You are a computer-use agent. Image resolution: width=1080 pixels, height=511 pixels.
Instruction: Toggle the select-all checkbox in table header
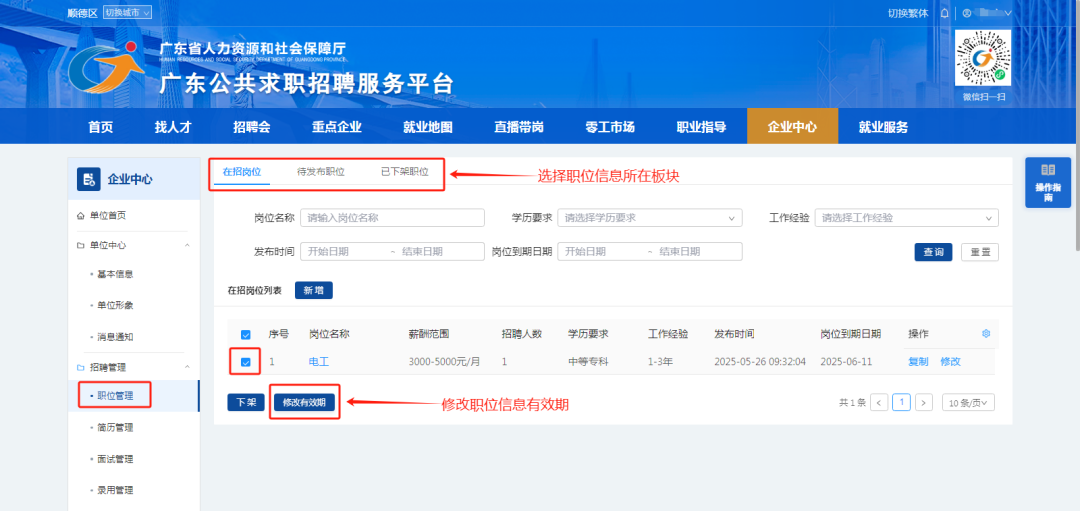tap(246, 334)
